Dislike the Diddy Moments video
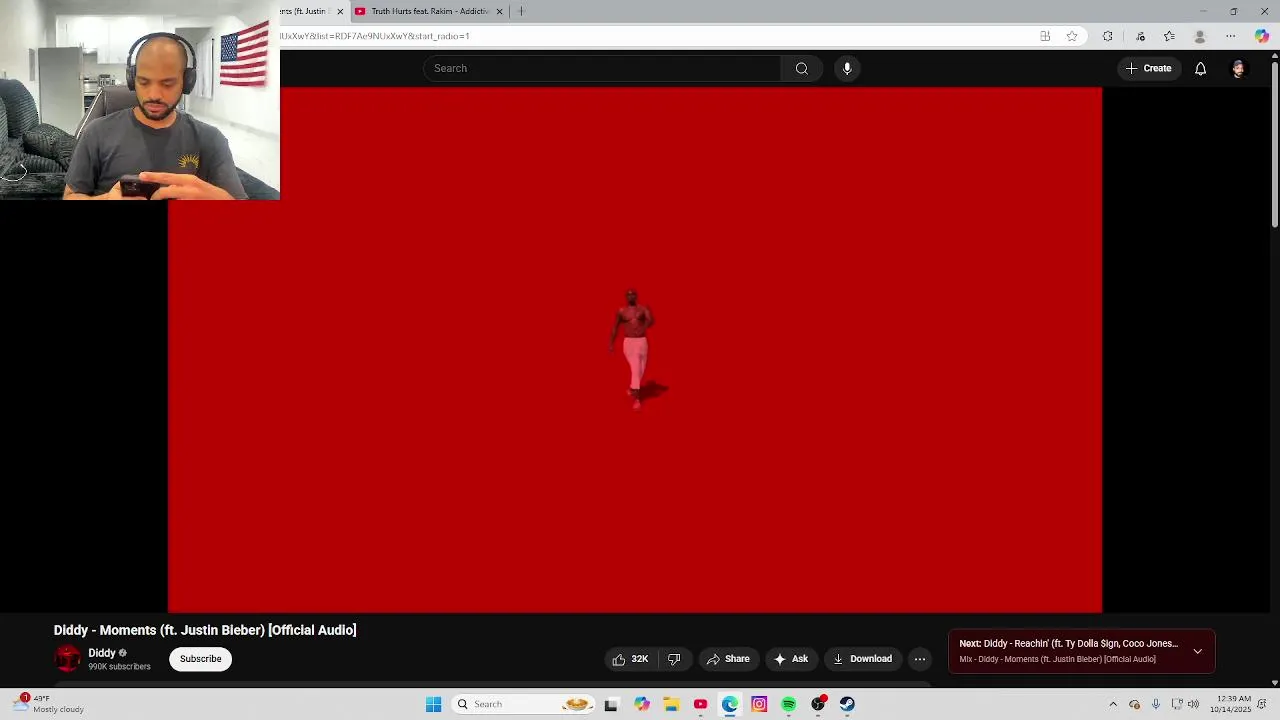Screen dimensions: 1280x720 [674, 659]
